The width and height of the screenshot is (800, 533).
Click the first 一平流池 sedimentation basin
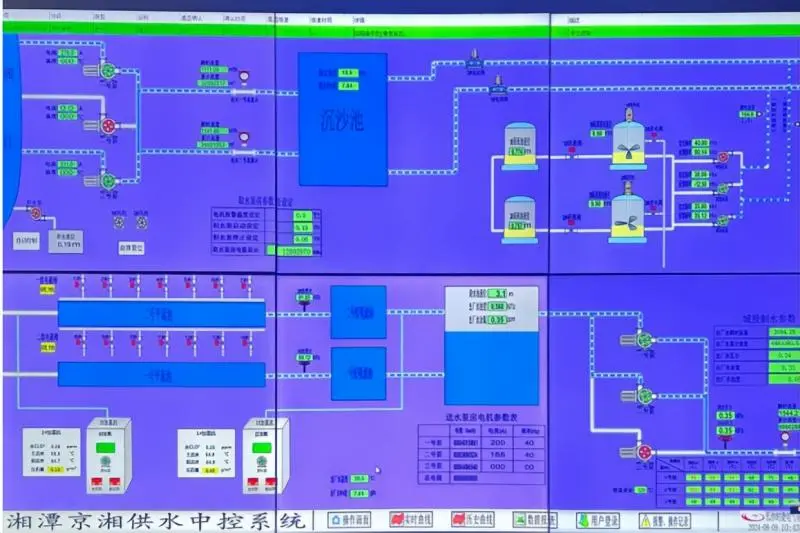pos(161,314)
